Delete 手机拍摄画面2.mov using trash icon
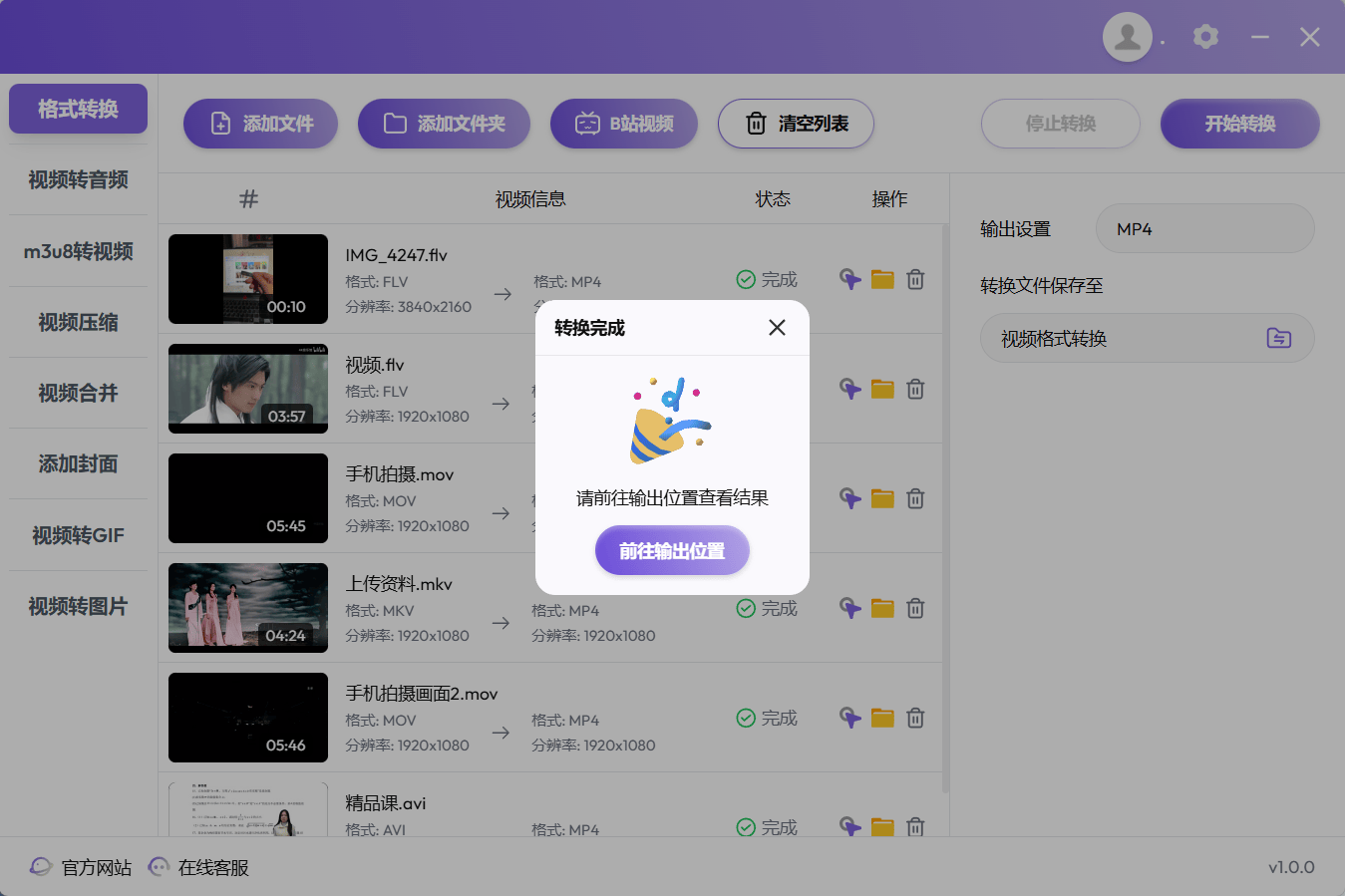The height and width of the screenshot is (896, 1345). (915, 719)
